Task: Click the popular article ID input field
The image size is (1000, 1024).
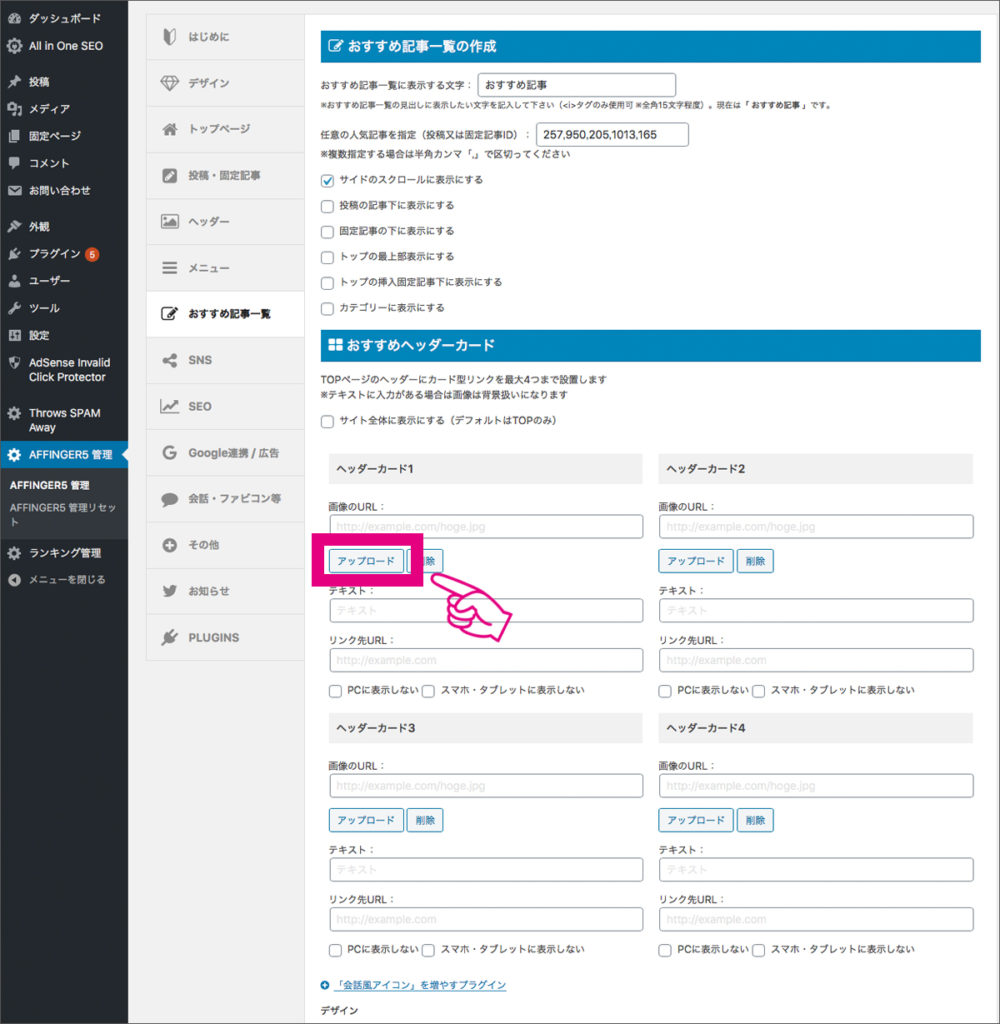Action: click(x=609, y=133)
